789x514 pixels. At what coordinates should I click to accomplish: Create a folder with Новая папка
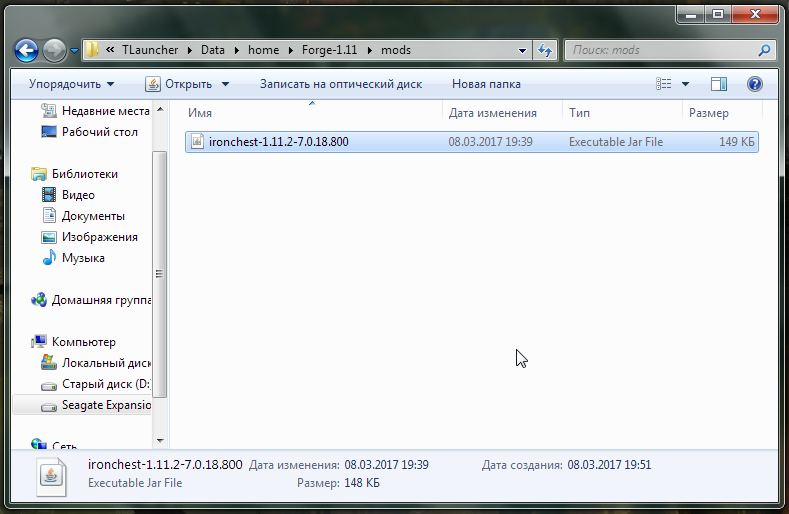(486, 84)
